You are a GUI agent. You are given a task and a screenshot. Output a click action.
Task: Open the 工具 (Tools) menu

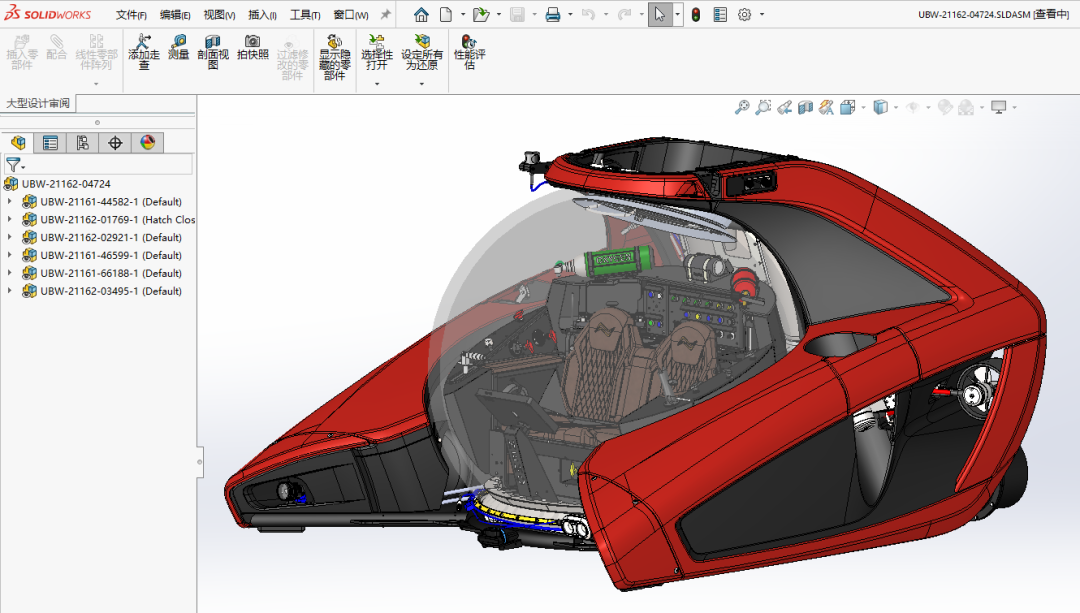304,15
